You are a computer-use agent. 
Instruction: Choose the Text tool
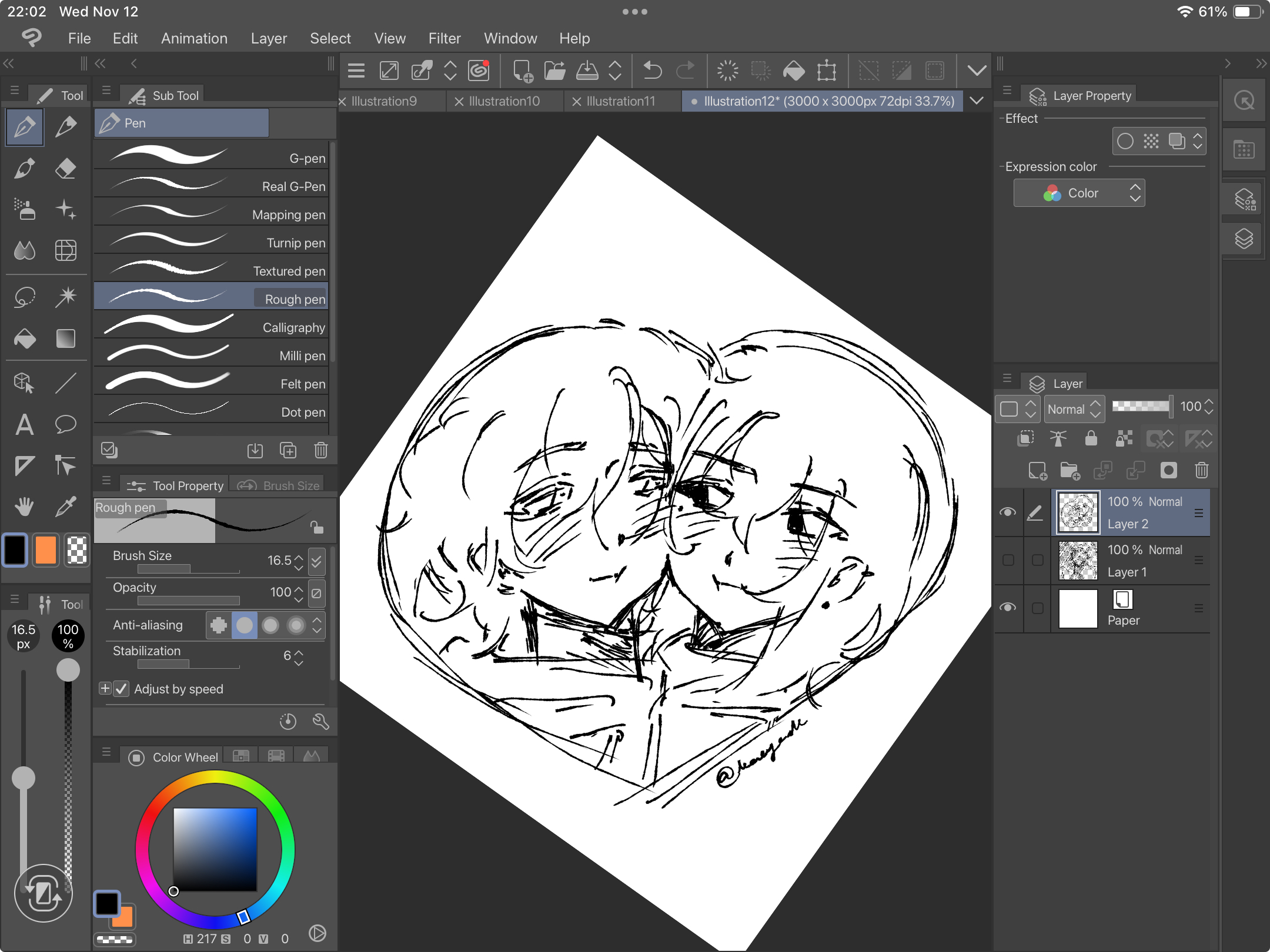pyautogui.click(x=24, y=424)
